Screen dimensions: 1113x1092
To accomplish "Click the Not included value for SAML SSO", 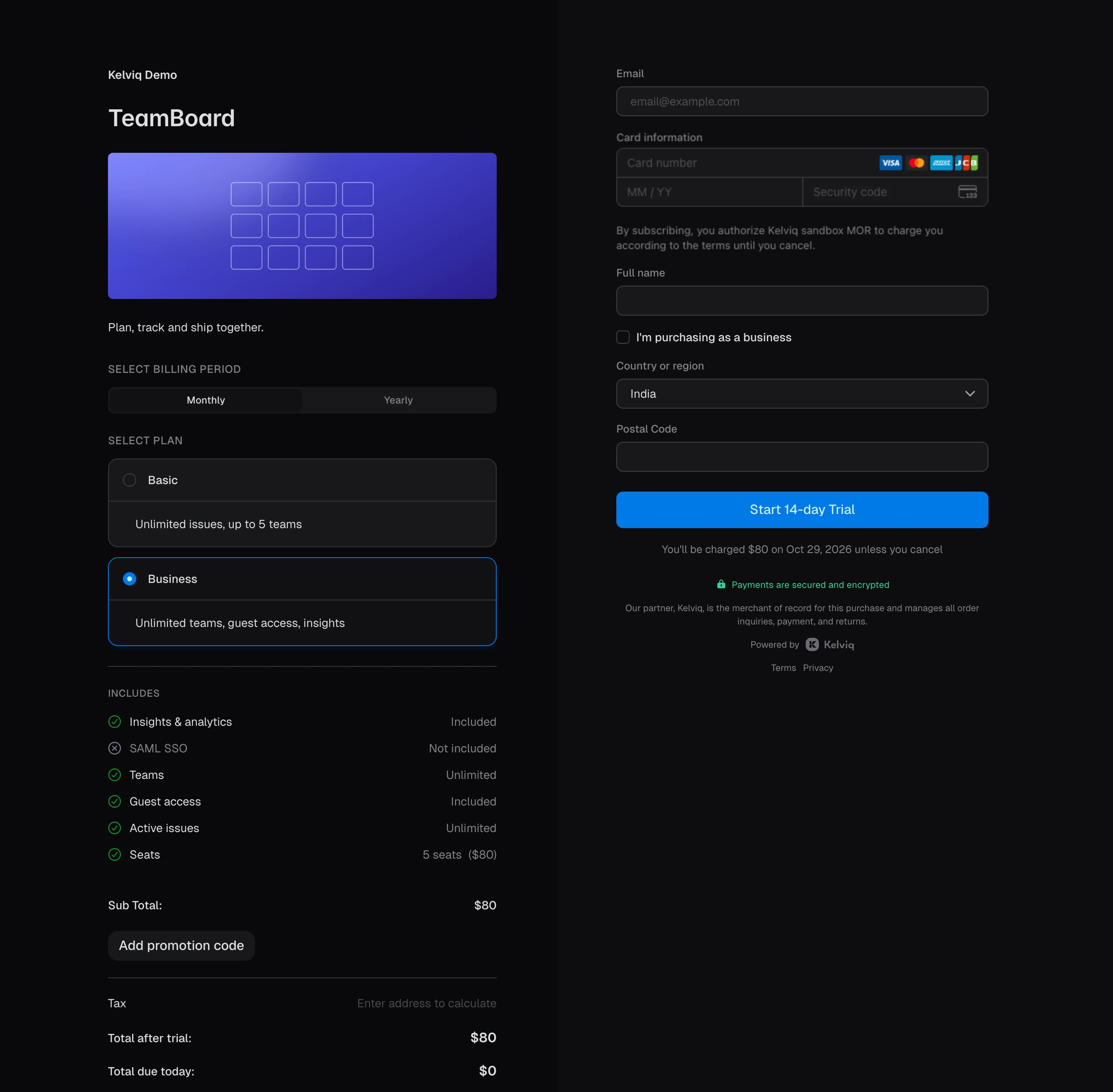I will pos(462,749).
